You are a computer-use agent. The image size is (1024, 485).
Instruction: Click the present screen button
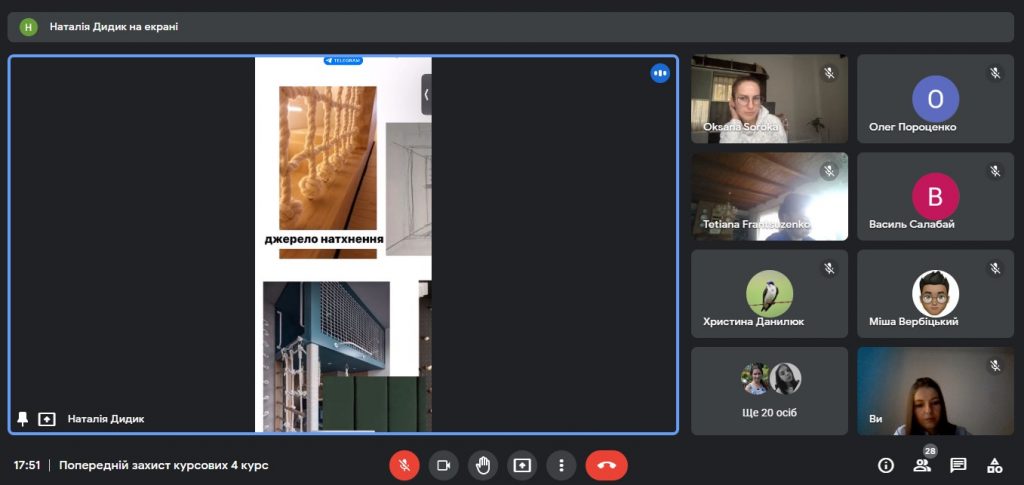pyautogui.click(x=522, y=465)
